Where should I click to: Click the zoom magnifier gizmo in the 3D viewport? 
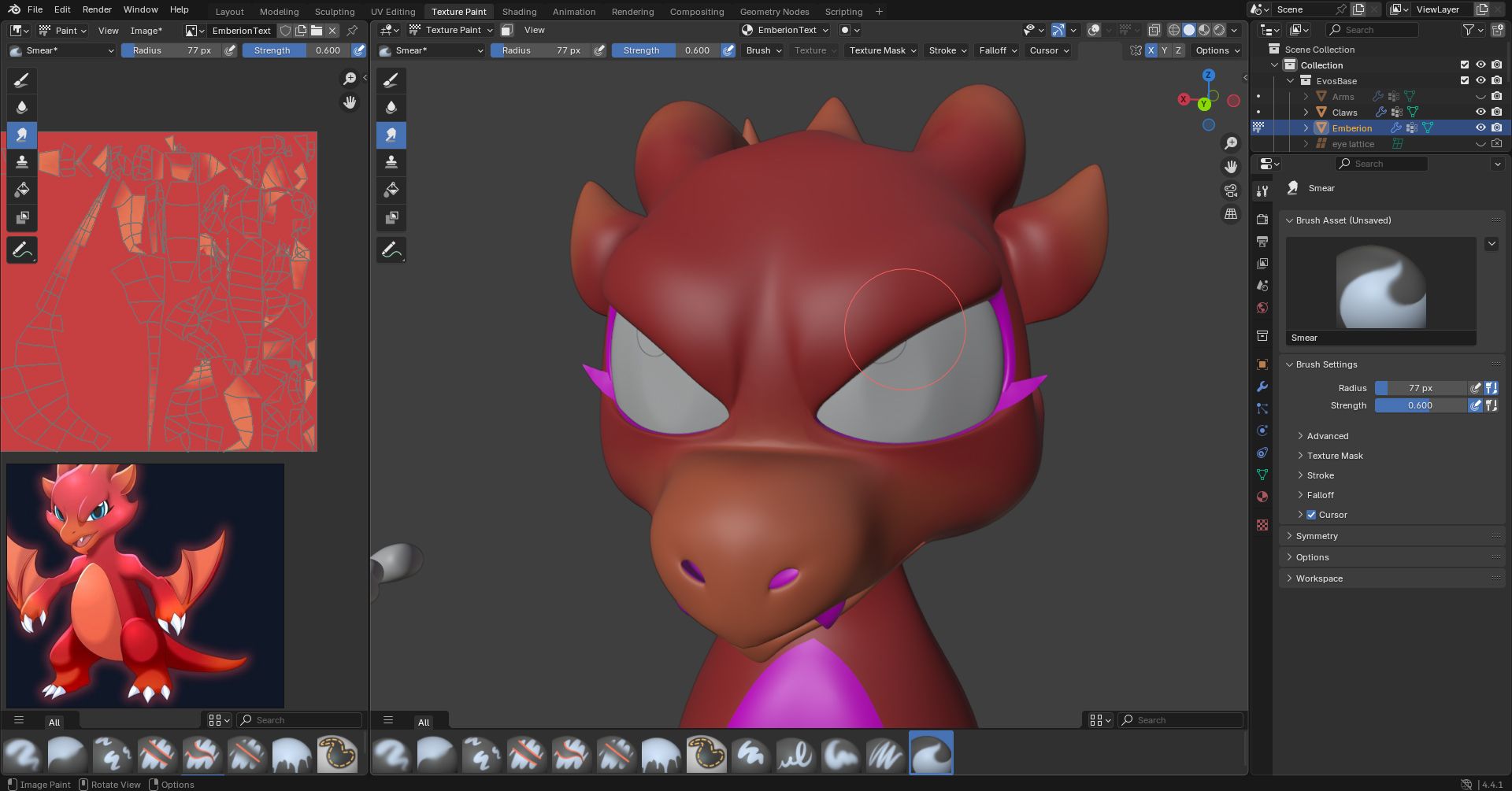click(x=1231, y=143)
